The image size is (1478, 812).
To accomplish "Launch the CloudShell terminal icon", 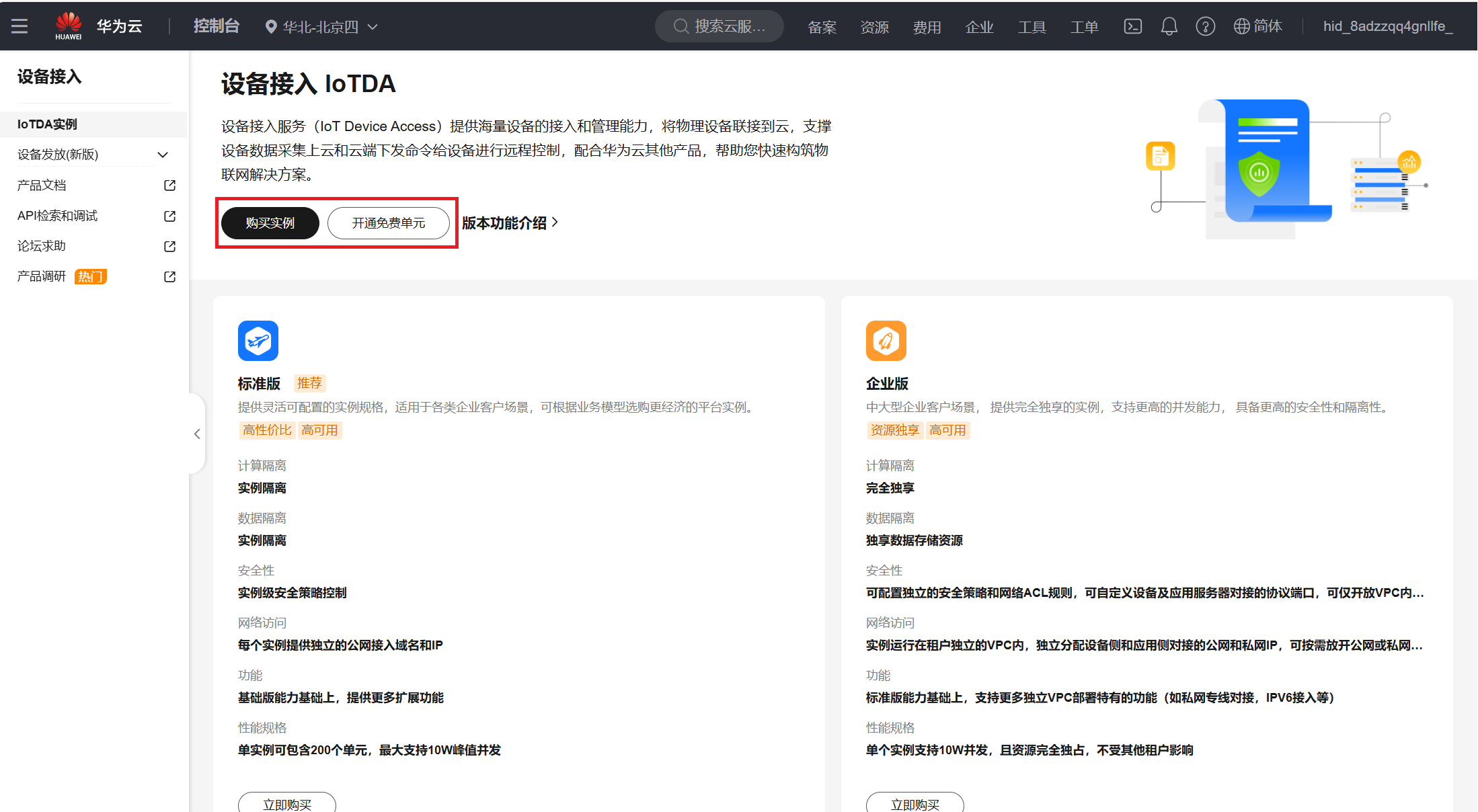I will click(x=1133, y=26).
